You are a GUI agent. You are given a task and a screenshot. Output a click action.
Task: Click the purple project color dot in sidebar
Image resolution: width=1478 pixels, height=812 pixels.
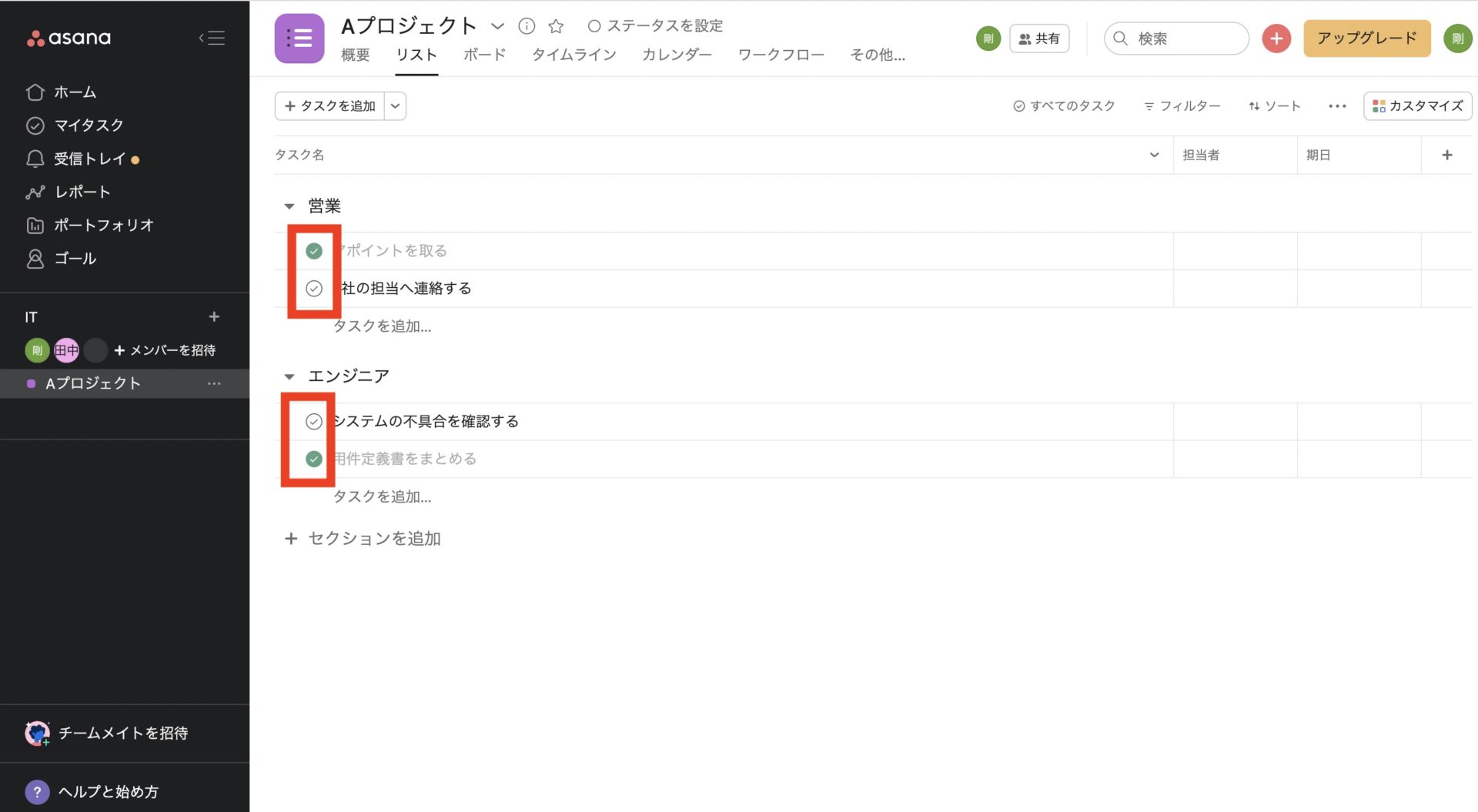pyautogui.click(x=32, y=383)
